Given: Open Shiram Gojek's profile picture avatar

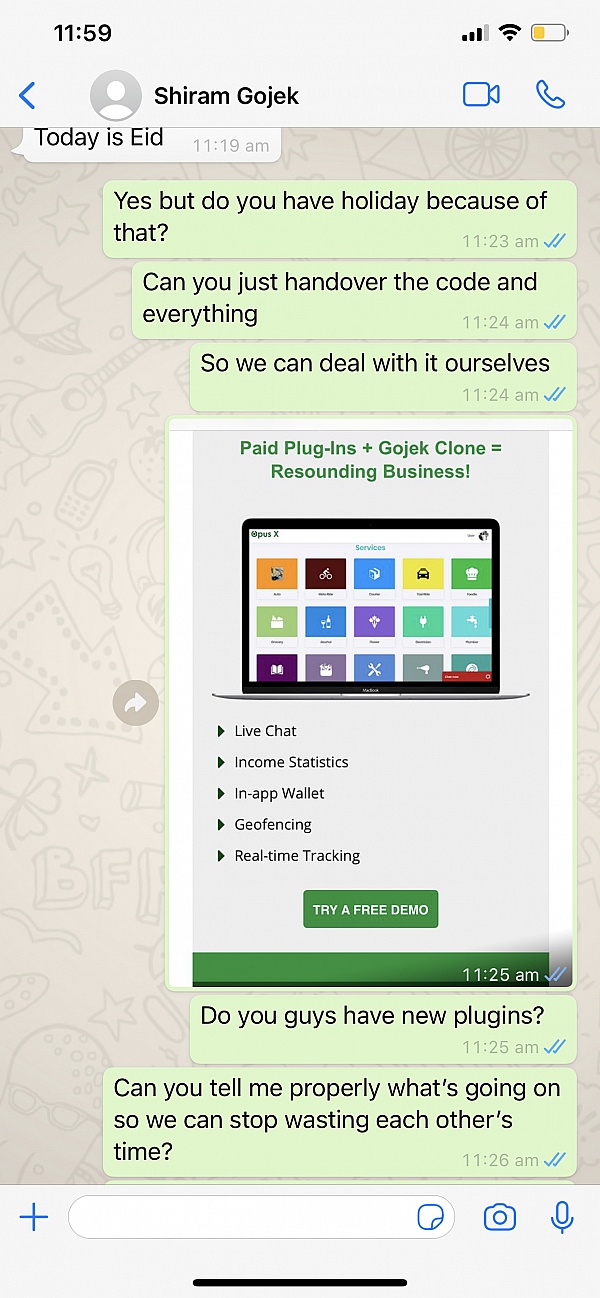Looking at the screenshot, I should click(x=115, y=96).
